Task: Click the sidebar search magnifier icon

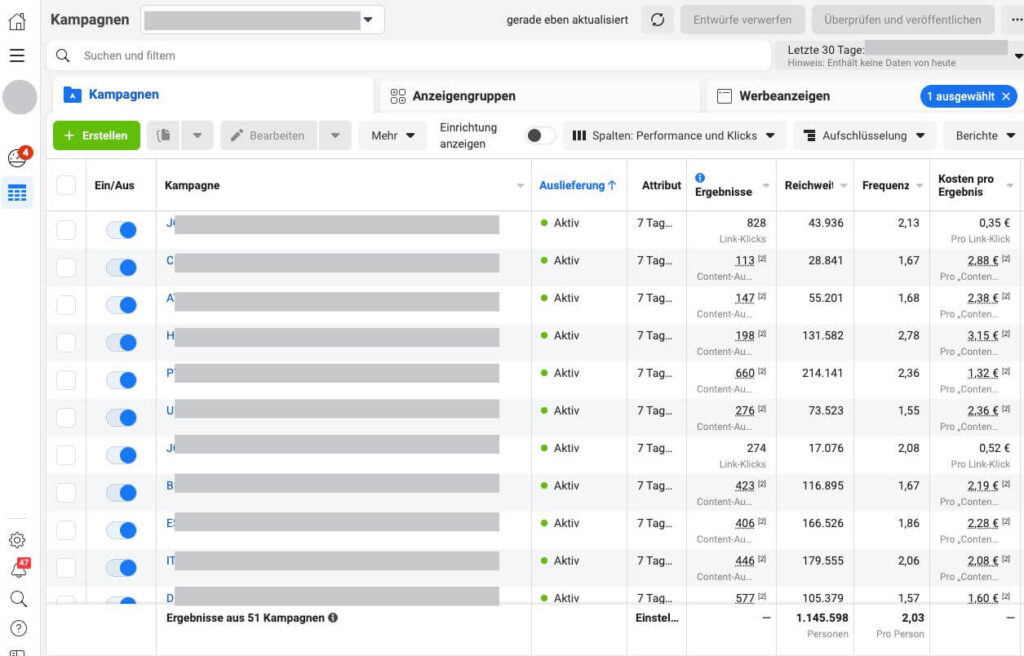Action: tap(18, 599)
